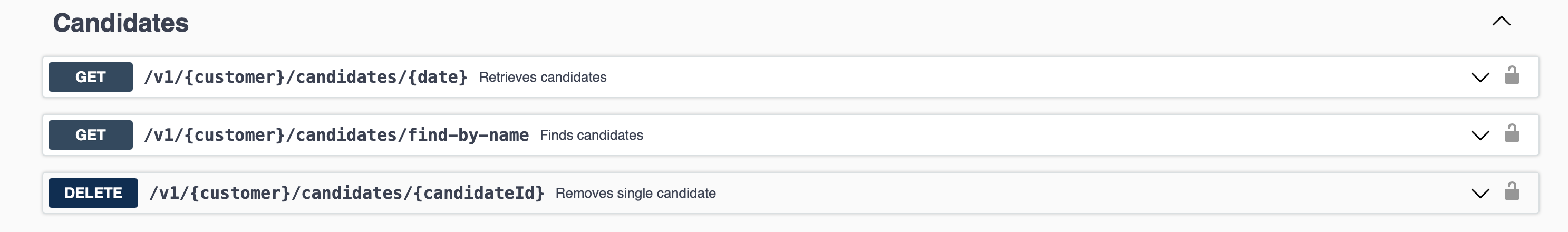1568x232 pixels.
Task: Click the "Removes single candidate" description
Action: coord(635,193)
